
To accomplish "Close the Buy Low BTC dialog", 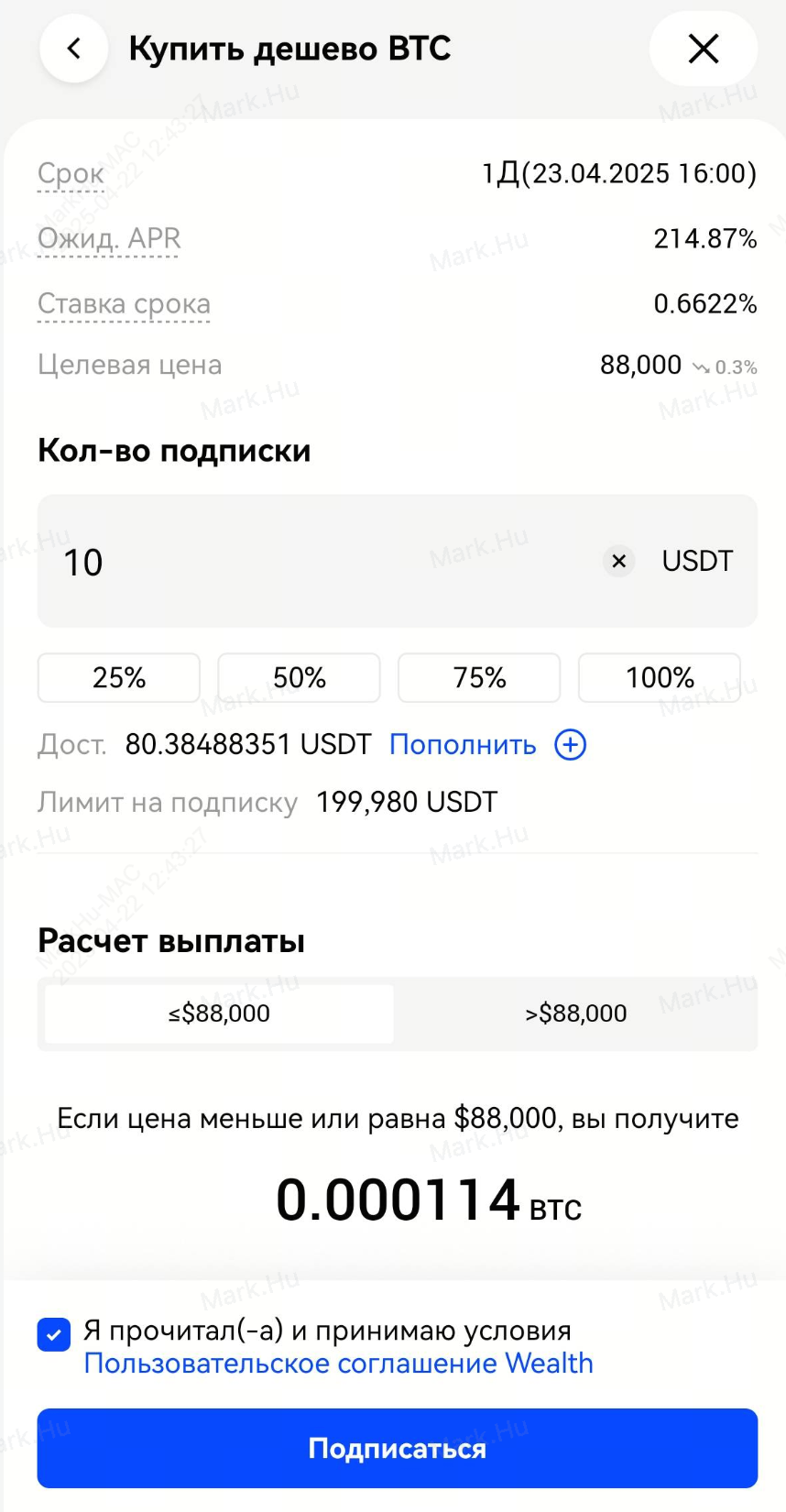I will click(x=703, y=49).
